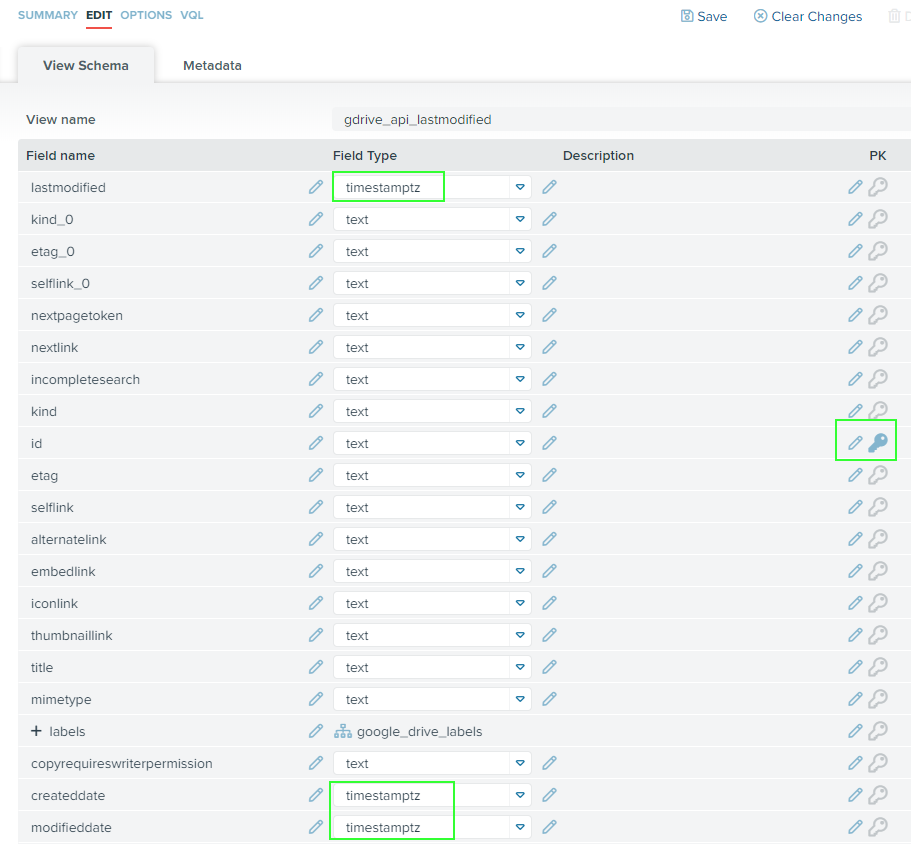The width and height of the screenshot is (911, 844).
Task: Toggle primary key on alternatelink row
Action: point(878,539)
